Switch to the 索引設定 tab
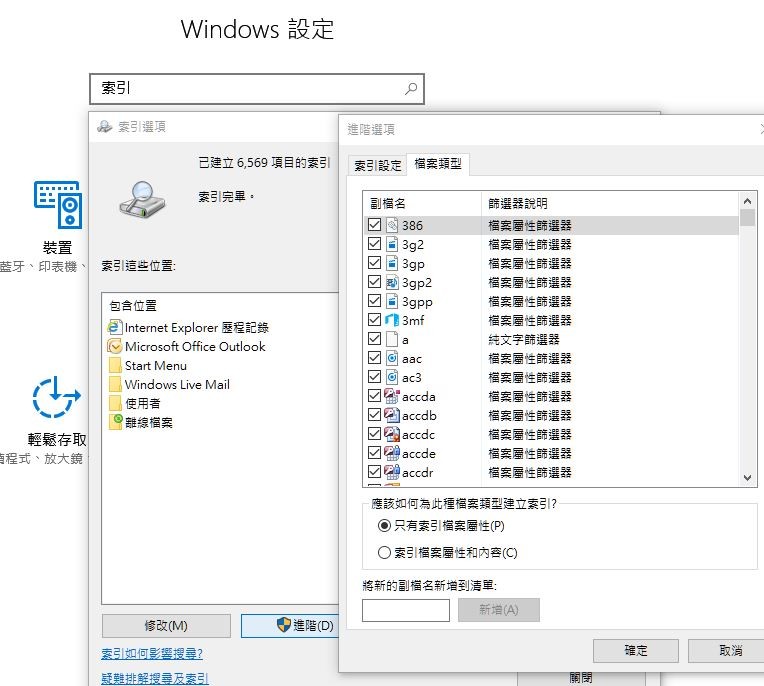This screenshot has width=764, height=686. [378, 166]
